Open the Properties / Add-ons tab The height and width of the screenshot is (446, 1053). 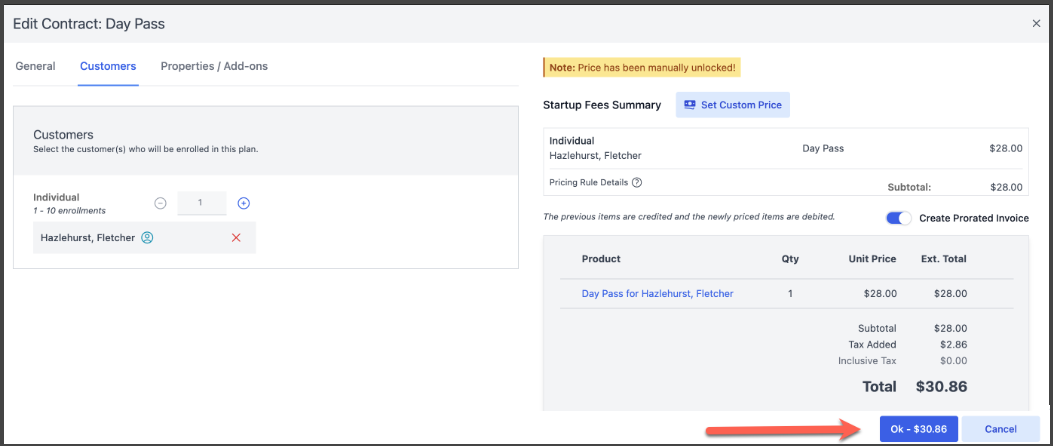coord(214,66)
